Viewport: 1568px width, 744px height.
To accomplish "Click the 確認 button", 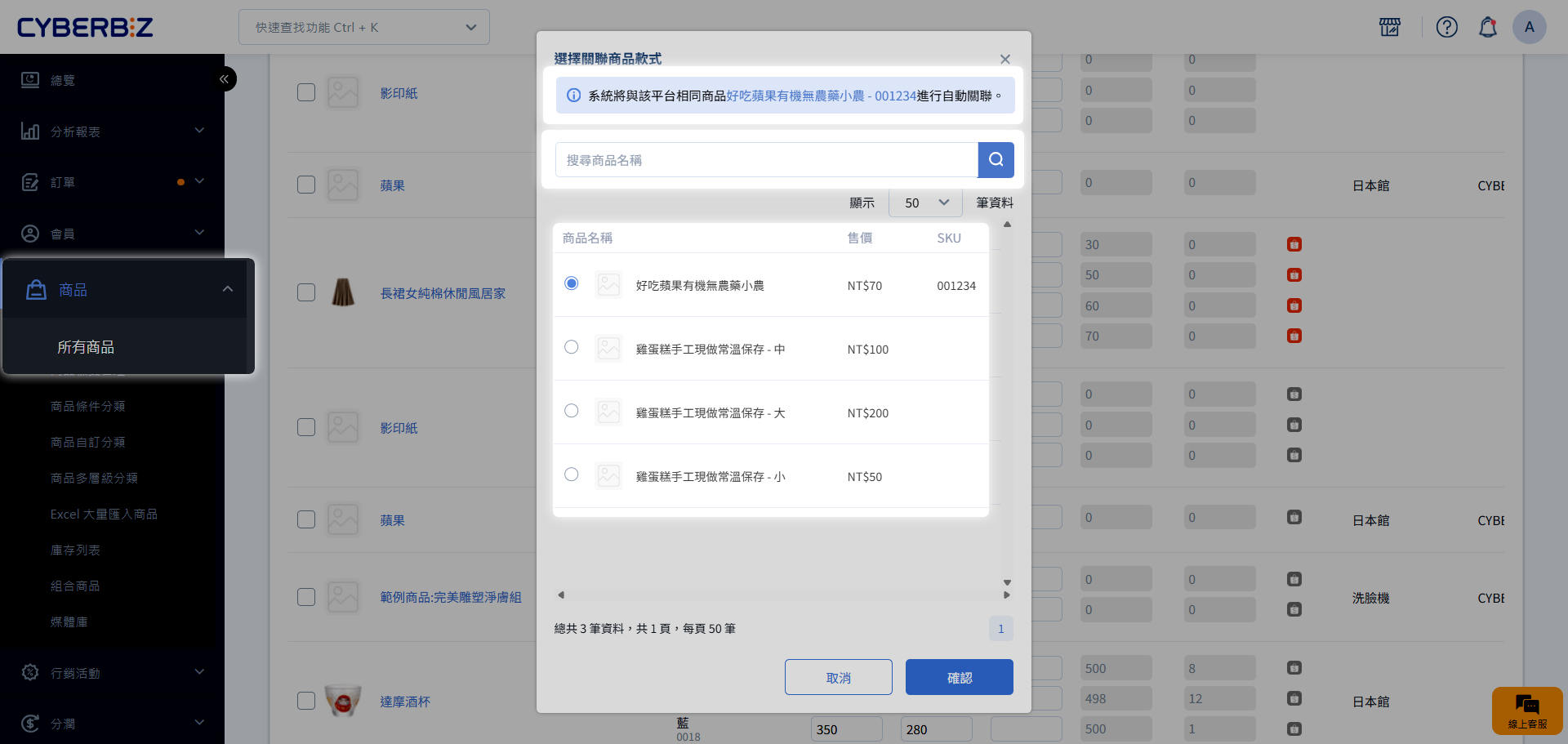I will click(x=959, y=677).
